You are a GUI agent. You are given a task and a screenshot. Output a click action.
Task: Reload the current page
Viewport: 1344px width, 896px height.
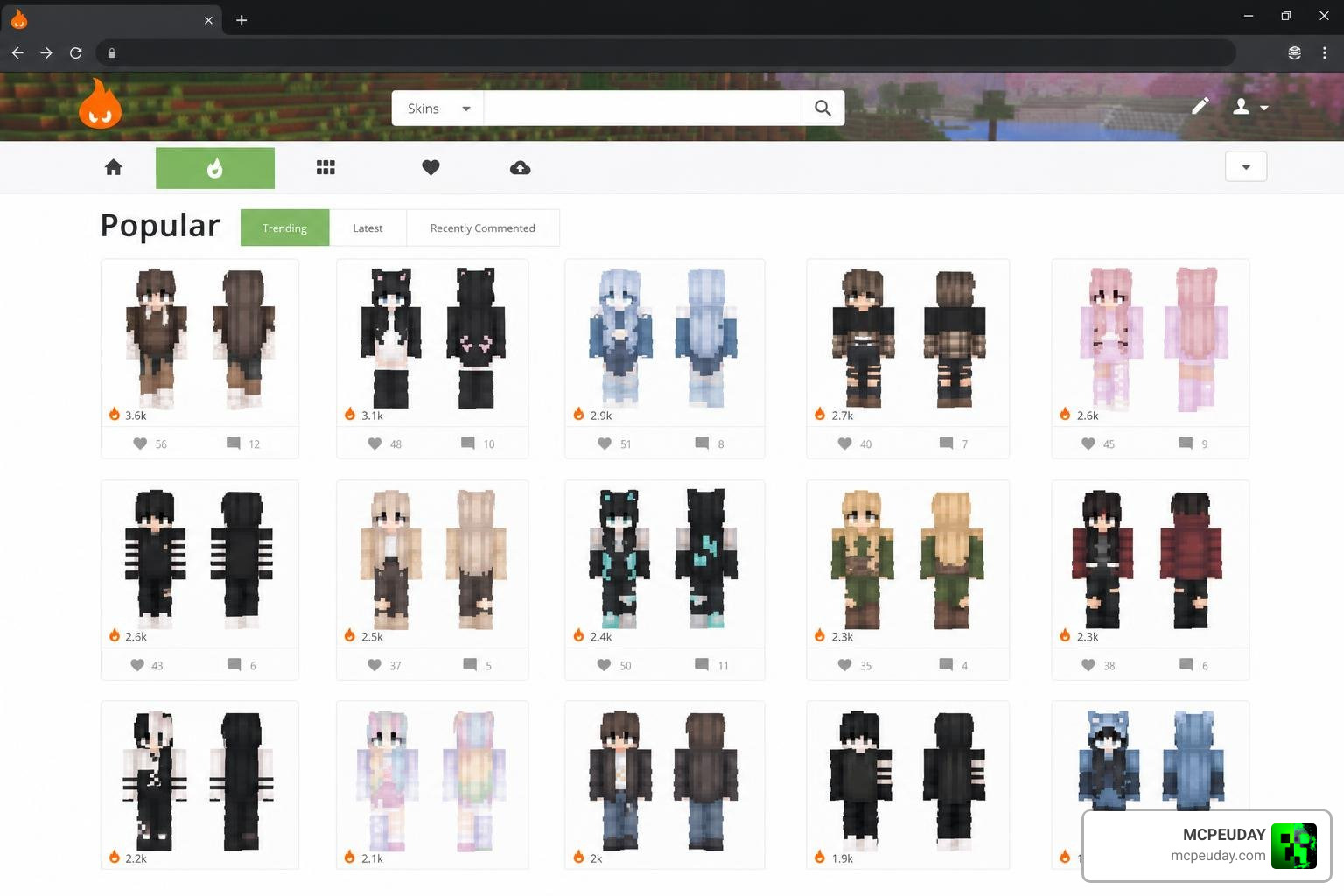(76, 52)
